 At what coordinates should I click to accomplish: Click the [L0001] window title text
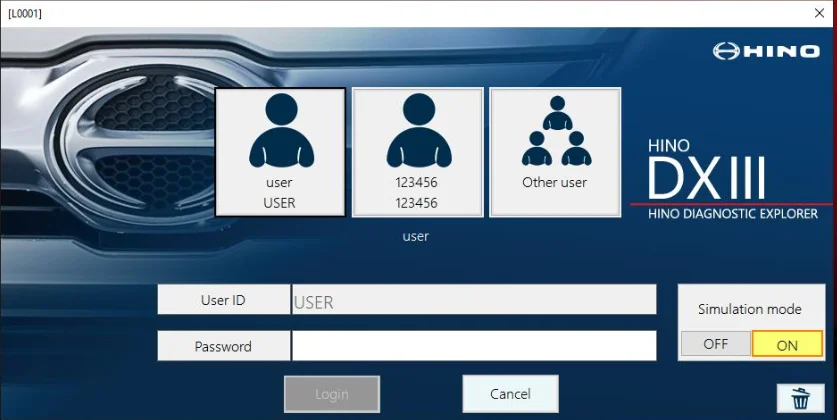tap(25, 13)
